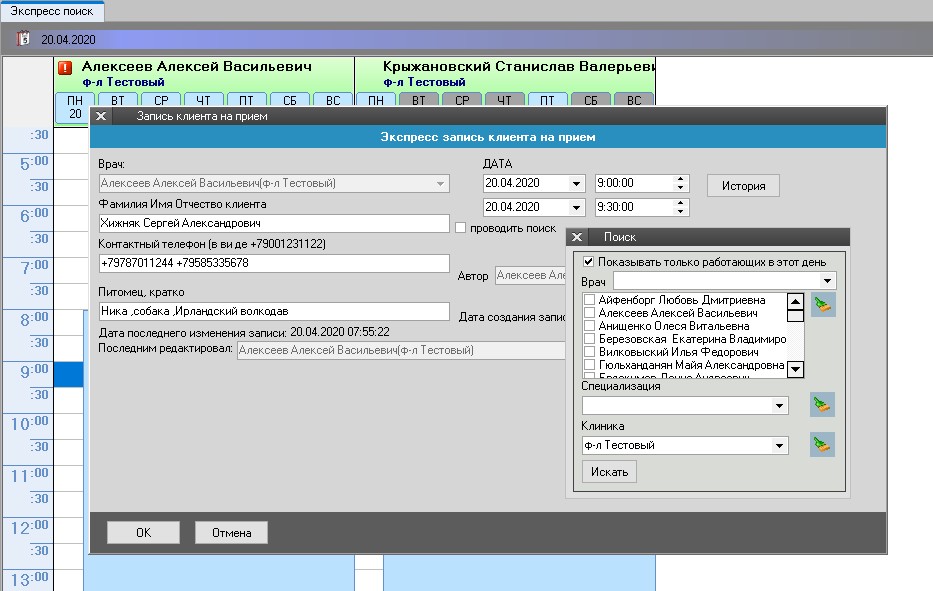The width and height of the screenshot is (933, 591).
Task: Expand the Специализация dropdown
Action: pos(780,406)
